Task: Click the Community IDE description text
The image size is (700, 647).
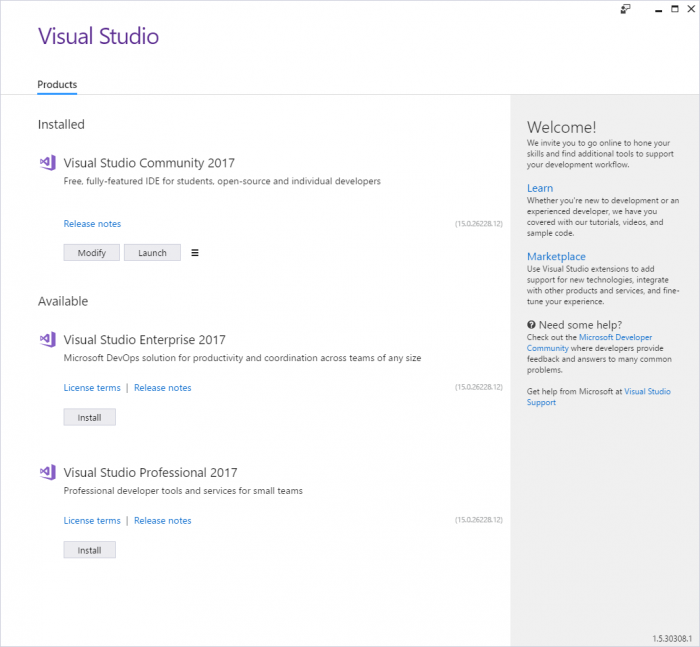Action: (x=222, y=181)
